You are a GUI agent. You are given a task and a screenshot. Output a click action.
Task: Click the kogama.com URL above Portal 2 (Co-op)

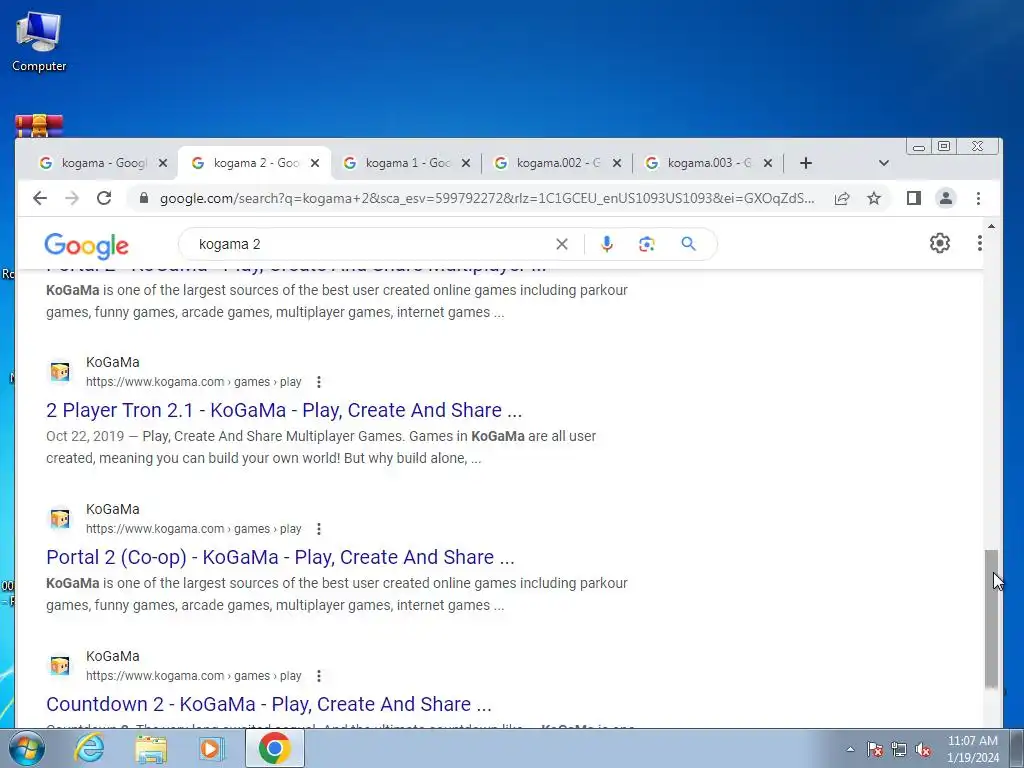(x=193, y=529)
